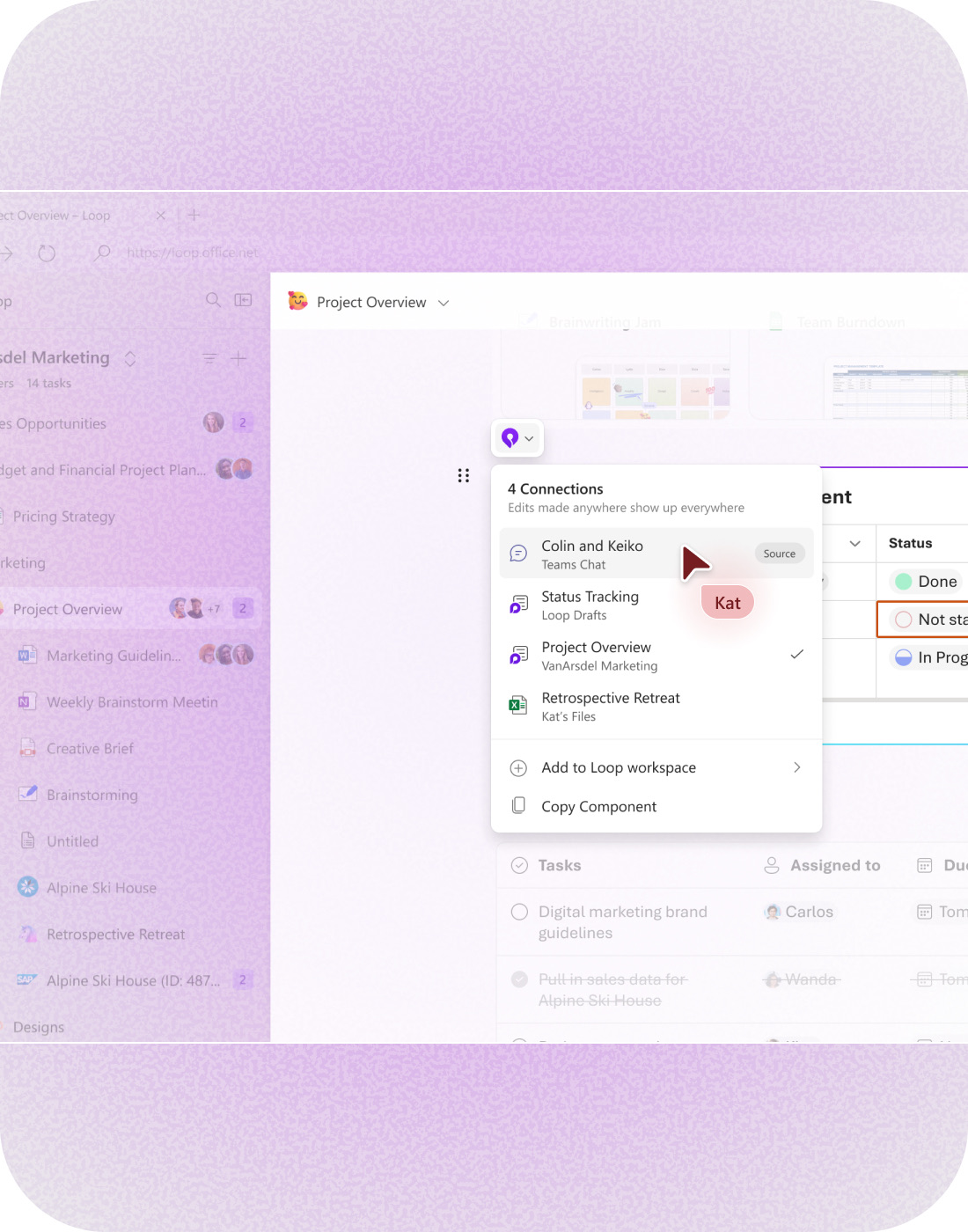Click the Word icon beside Marketing Guidelines
Image resolution: width=968 pixels, height=1232 pixels.
coord(27,655)
